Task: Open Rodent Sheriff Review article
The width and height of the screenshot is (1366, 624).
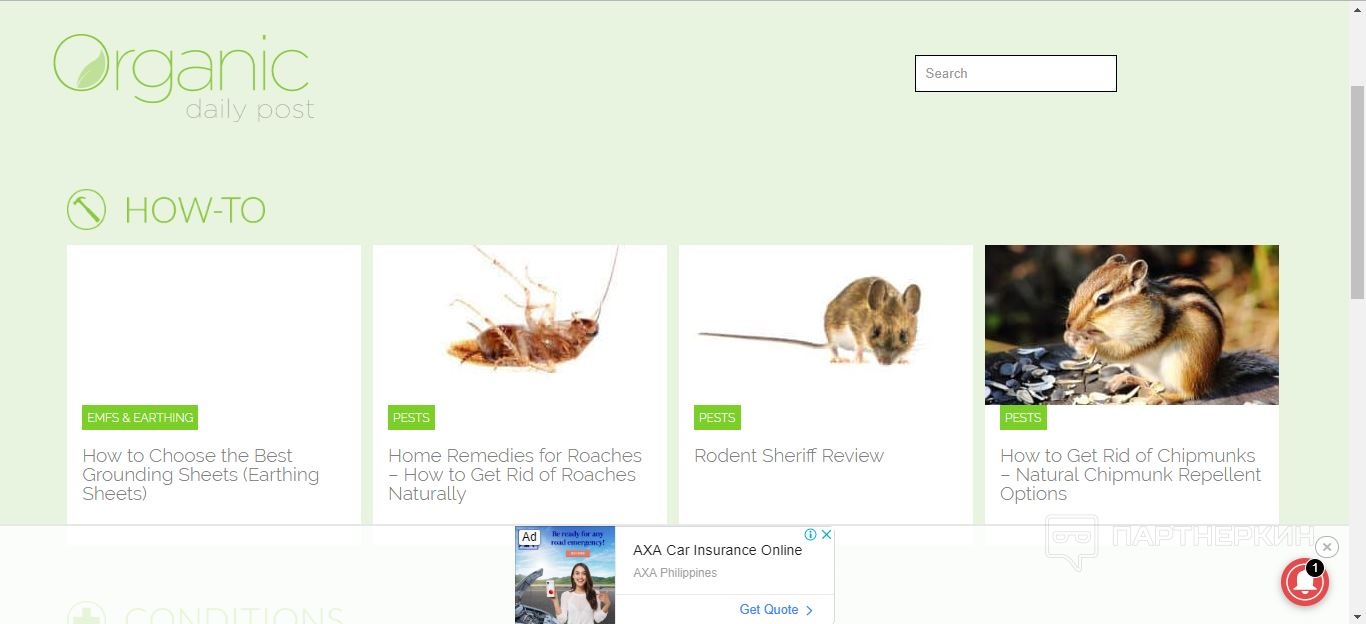Action: tap(789, 455)
